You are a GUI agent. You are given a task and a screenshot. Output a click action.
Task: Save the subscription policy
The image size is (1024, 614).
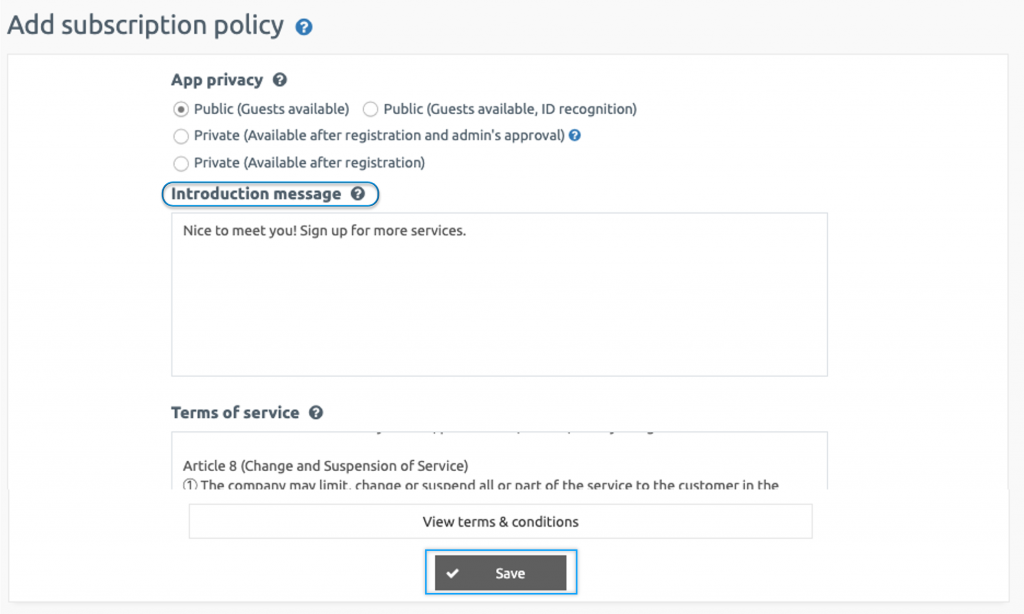[500, 572]
